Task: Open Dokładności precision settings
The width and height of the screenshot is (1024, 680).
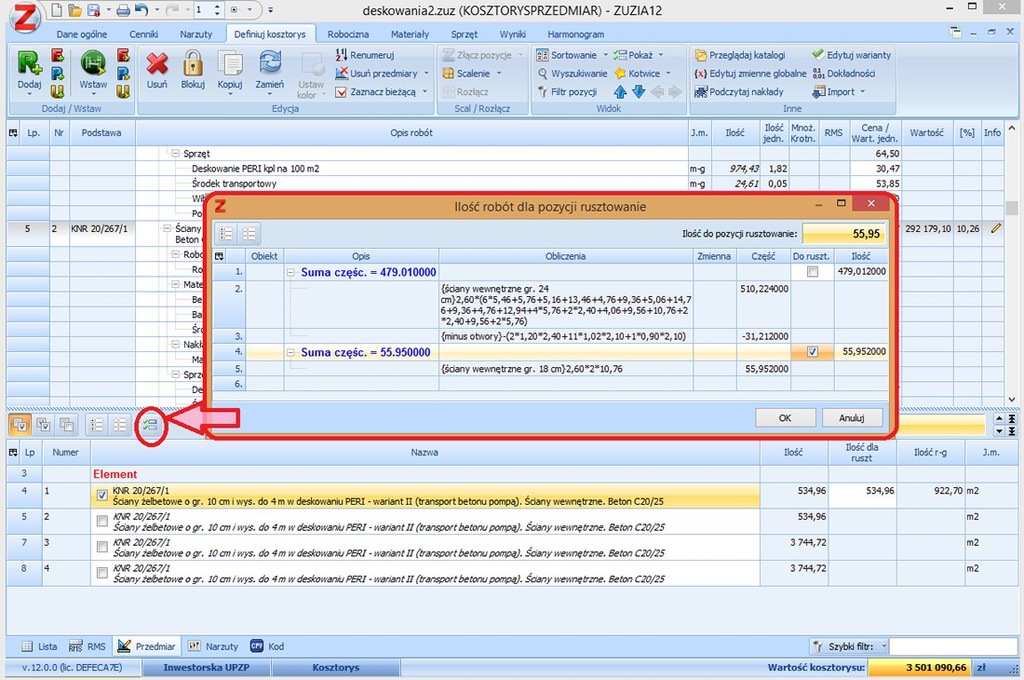Action: click(844, 73)
